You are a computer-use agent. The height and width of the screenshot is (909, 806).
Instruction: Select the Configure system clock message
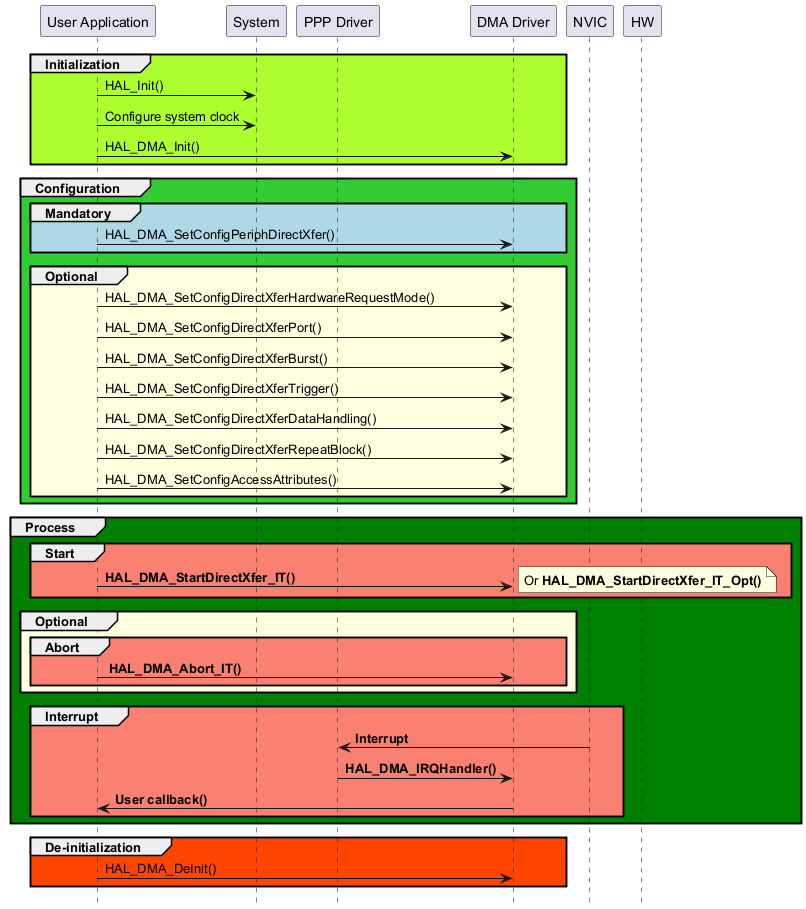coord(172,117)
